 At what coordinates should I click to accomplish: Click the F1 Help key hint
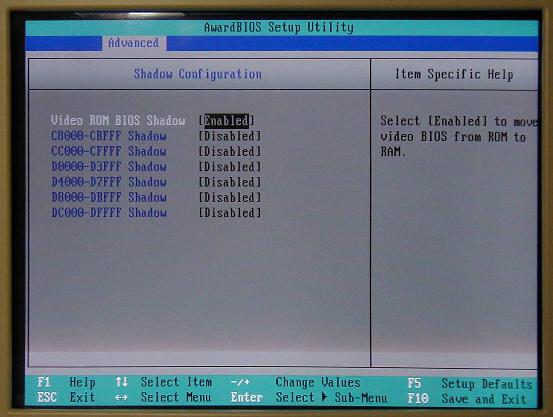click(66, 382)
